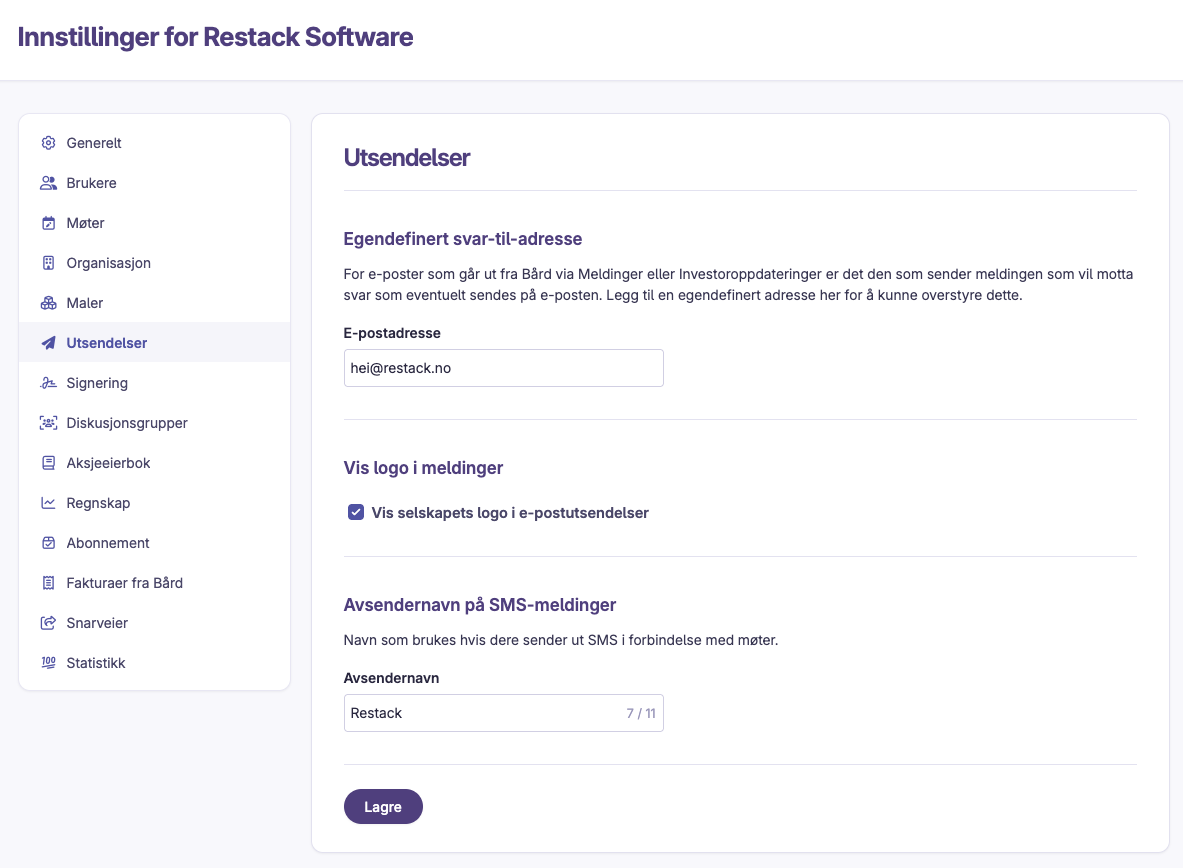
Task: Click the 100 icon beside Statistikk
Action: click(48, 663)
